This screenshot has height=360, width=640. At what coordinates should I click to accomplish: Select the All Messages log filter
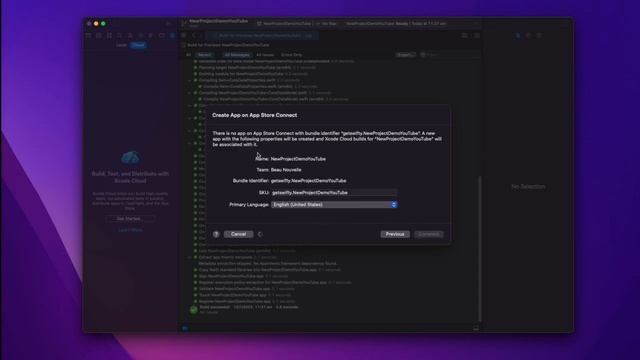coord(237,55)
